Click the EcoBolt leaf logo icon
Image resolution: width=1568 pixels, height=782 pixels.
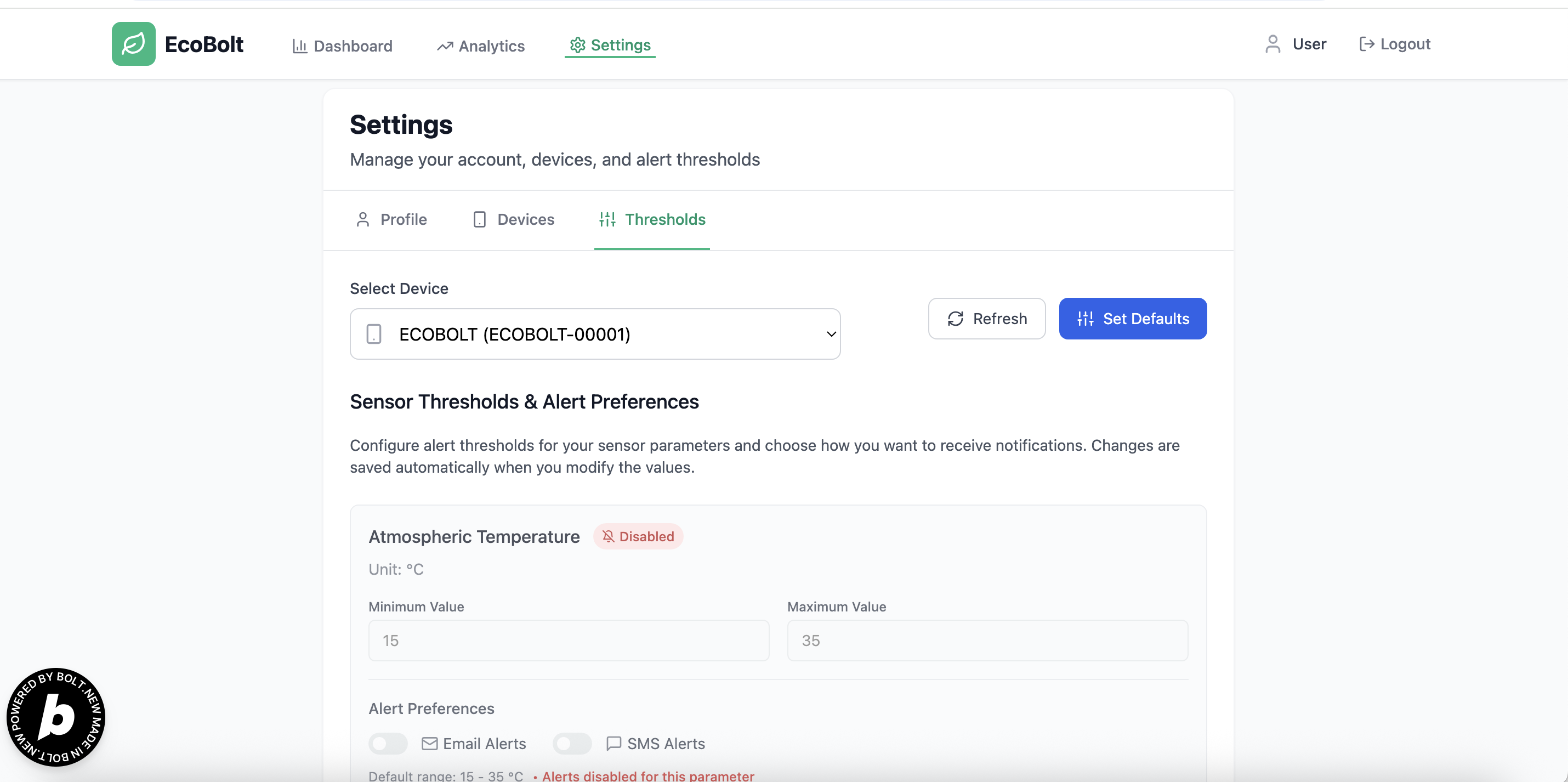coord(133,44)
